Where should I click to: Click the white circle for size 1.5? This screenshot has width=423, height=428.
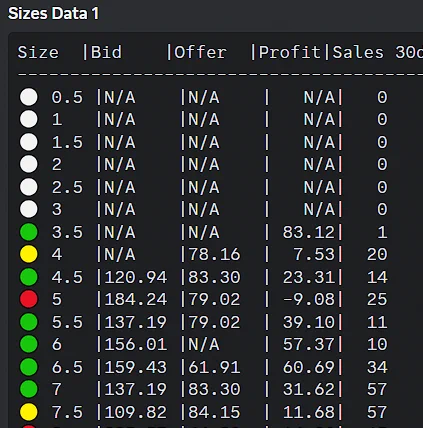[x=29, y=142]
